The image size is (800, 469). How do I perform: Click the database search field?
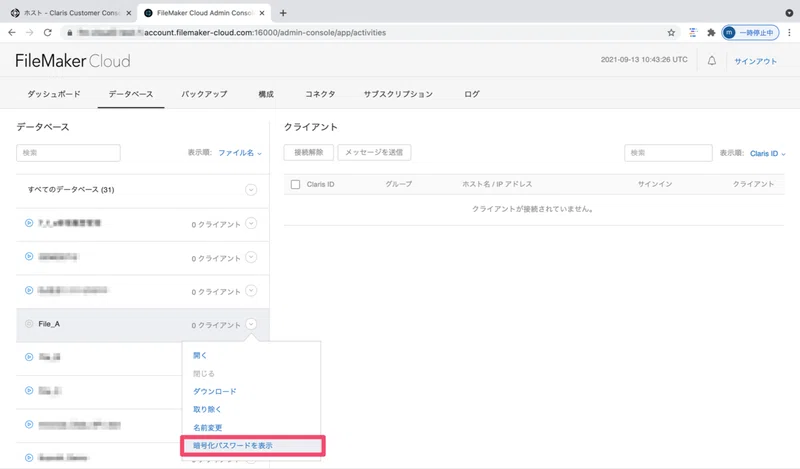[68, 153]
